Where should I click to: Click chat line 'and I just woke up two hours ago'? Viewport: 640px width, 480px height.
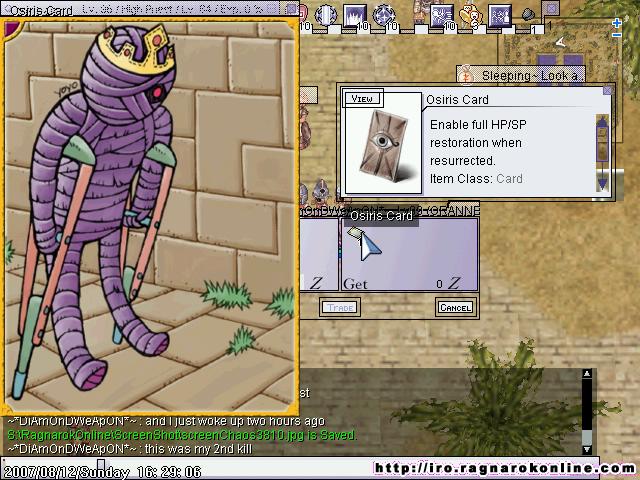click(235, 421)
